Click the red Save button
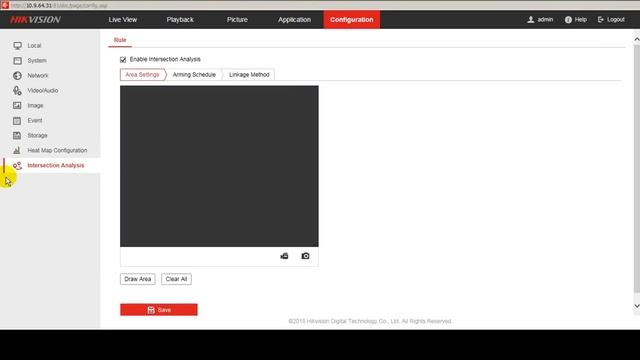The image size is (640, 360). (x=159, y=310)
